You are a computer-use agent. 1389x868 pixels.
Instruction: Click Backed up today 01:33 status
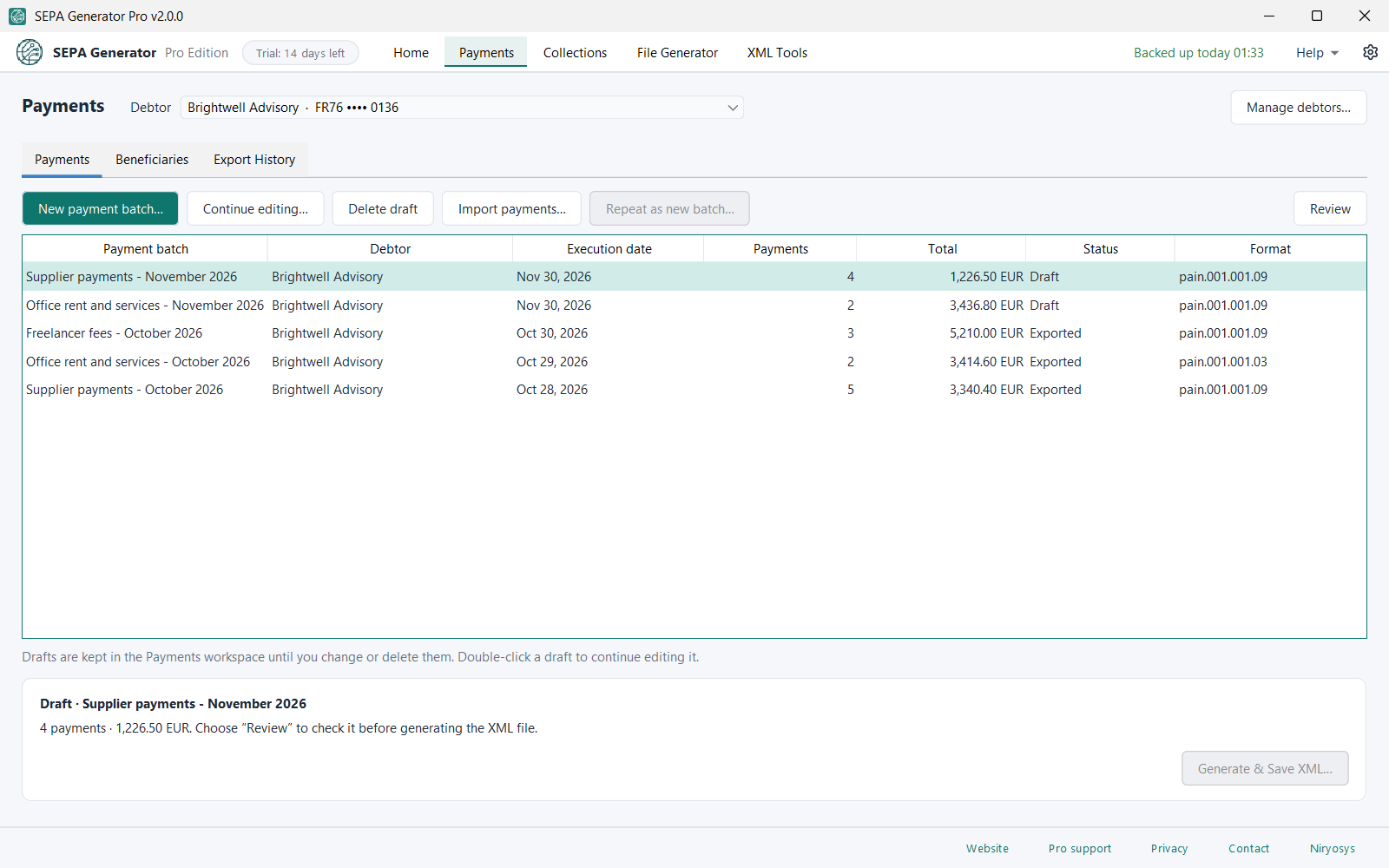tap(1198, 53)
